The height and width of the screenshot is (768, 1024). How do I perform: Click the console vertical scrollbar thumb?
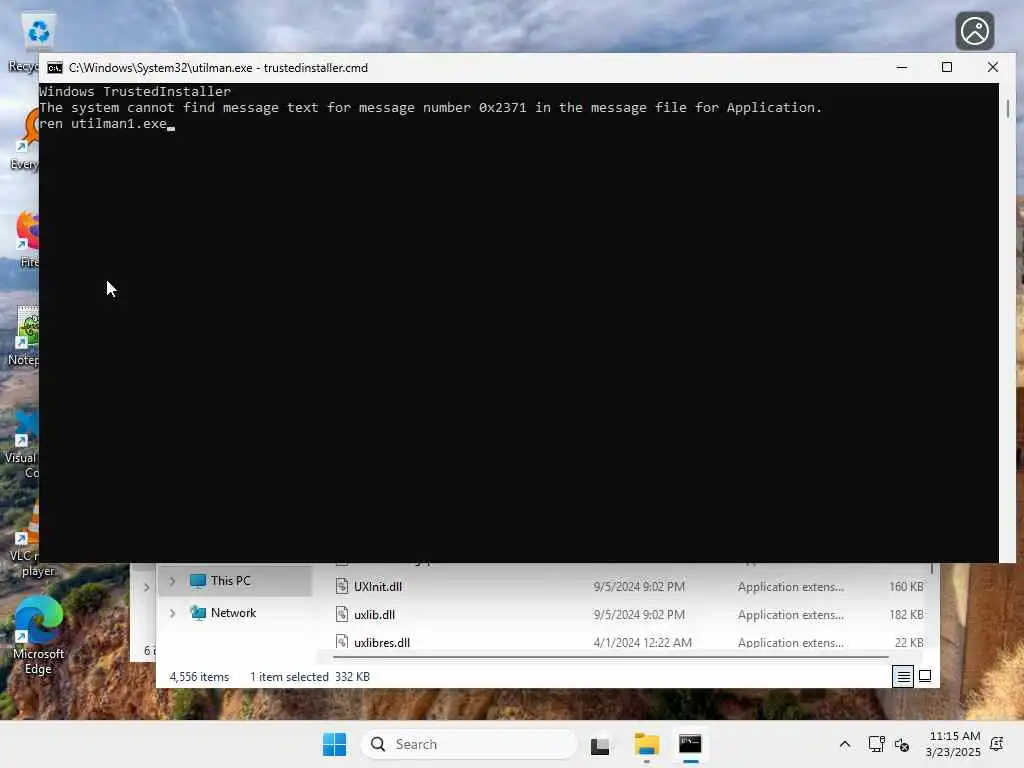click(1008, 108)
